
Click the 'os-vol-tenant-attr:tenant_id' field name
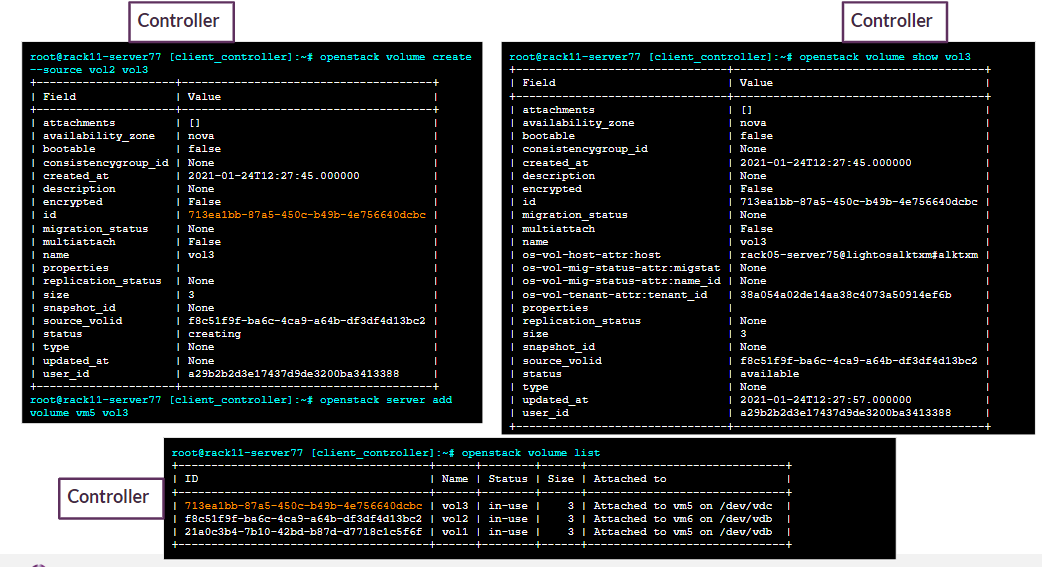point(615,294)
